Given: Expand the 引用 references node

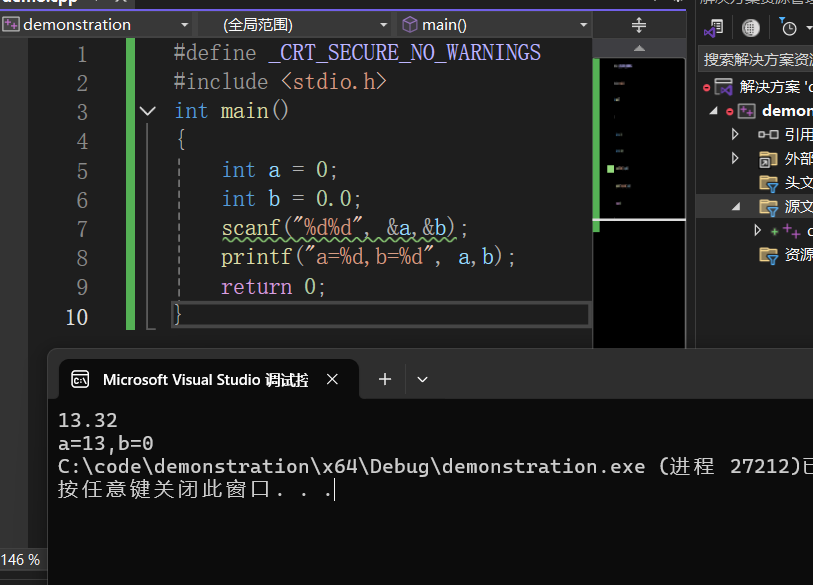Looking at the screenshot, I should tap(735, 134).
